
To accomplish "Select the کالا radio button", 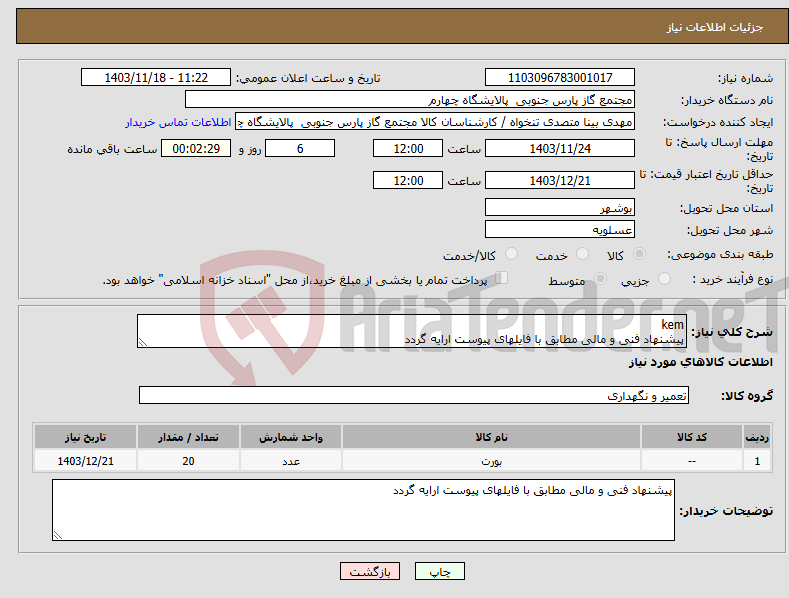I will coord(639,254).
